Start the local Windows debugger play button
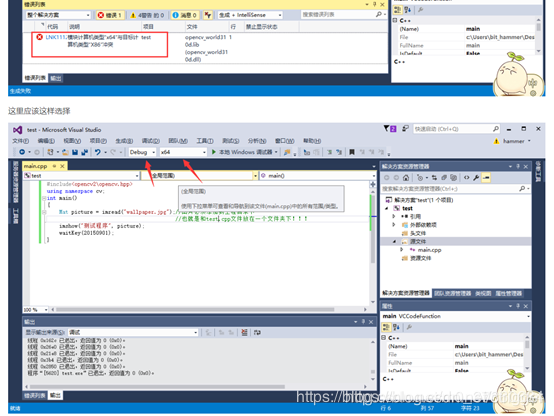 (214, 152)
